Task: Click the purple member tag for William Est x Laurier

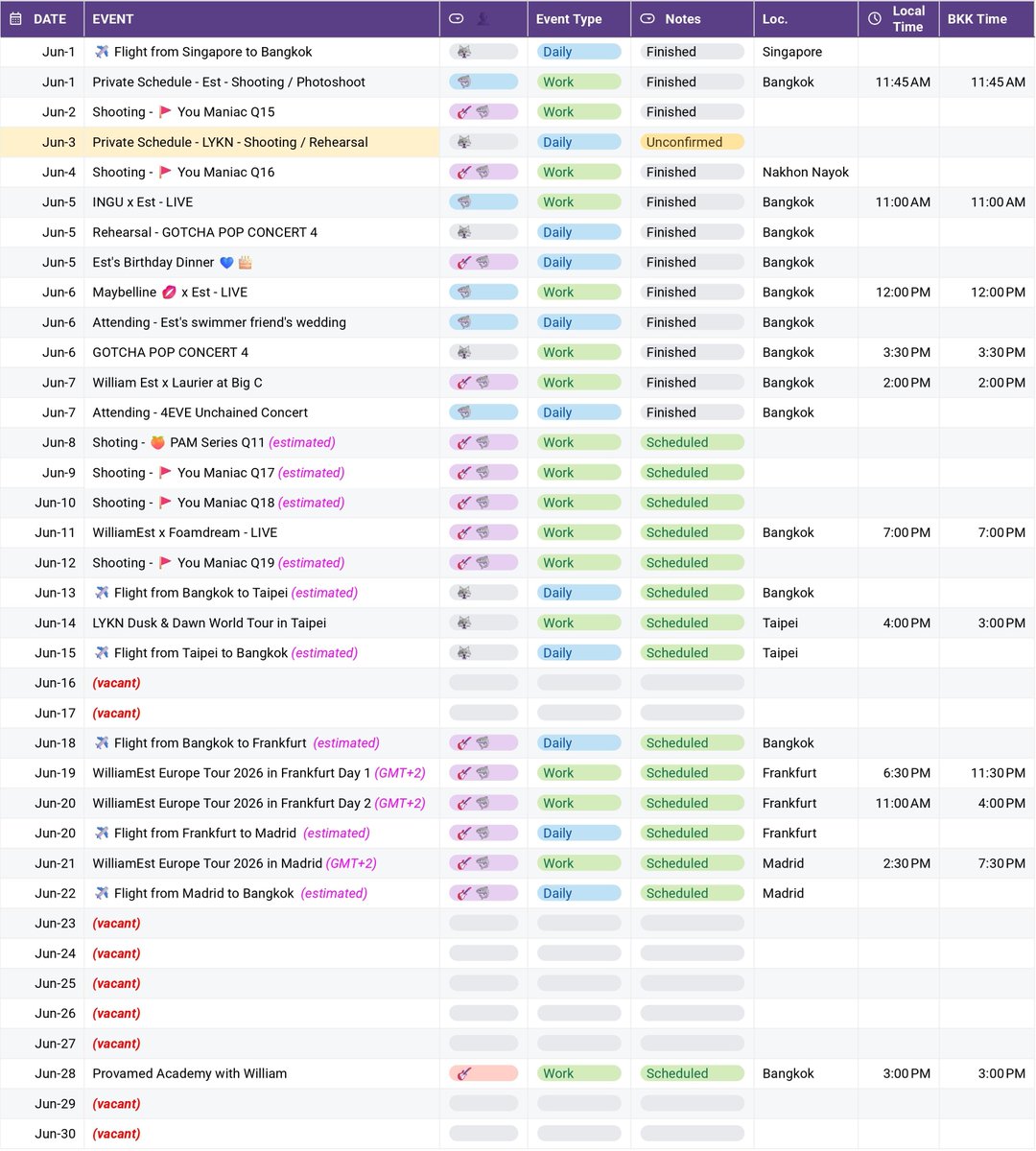Action: [483, 383]
